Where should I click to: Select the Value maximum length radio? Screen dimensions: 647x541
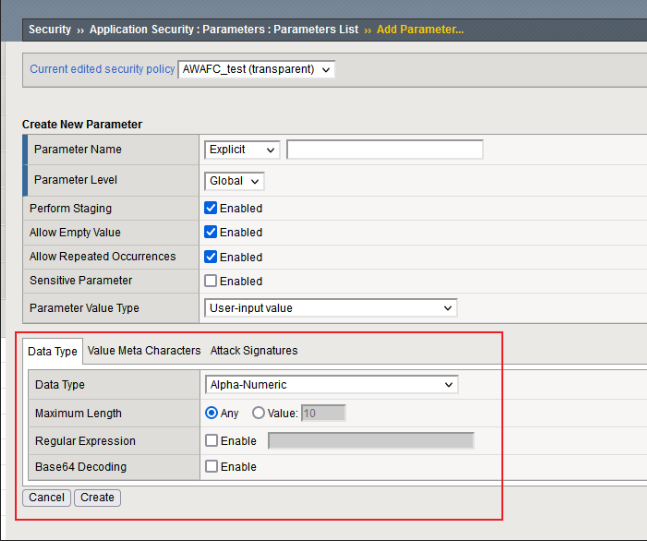click(259, 413)
